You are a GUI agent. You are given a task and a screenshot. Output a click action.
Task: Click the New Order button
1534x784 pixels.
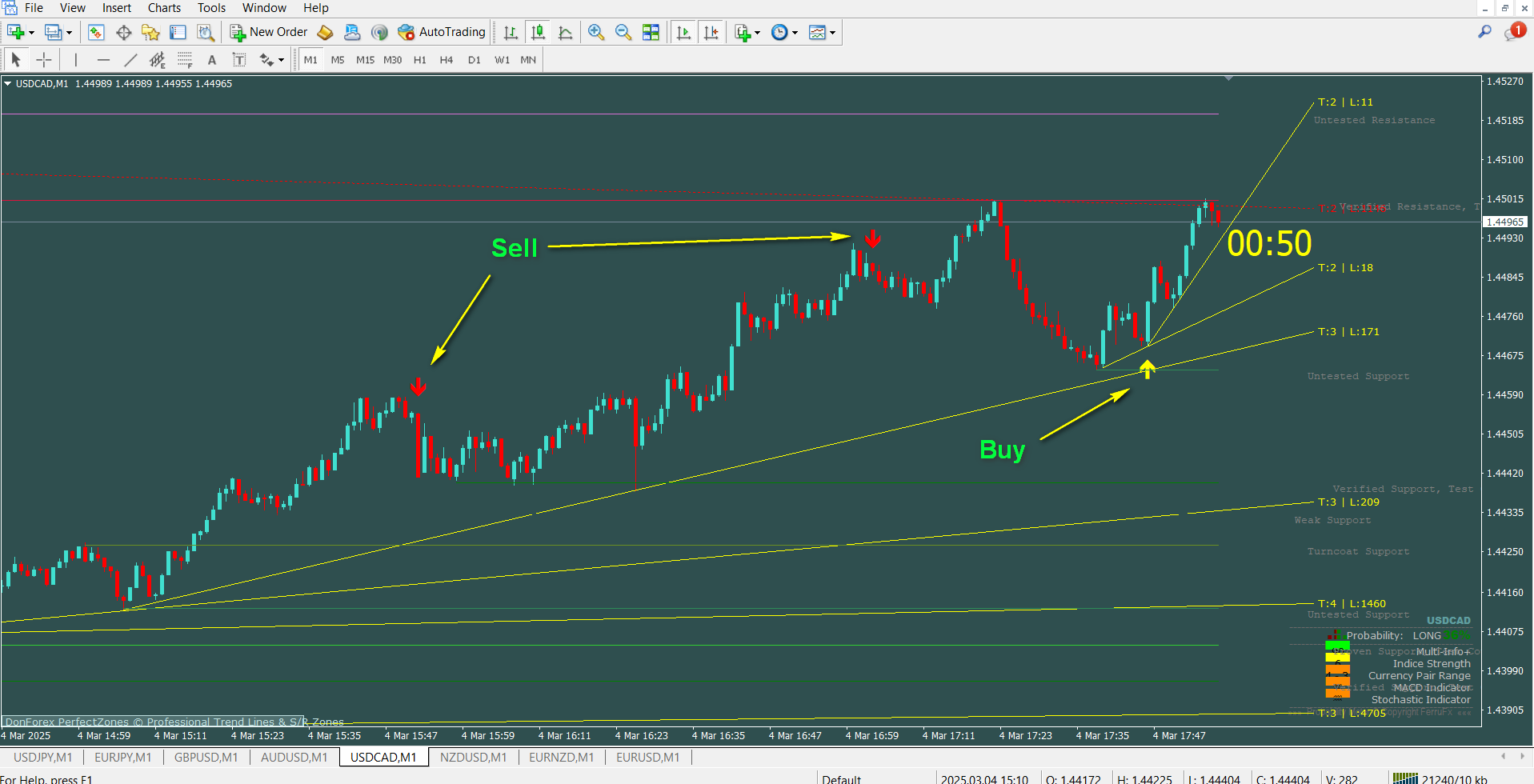click(x=269, y=32)
